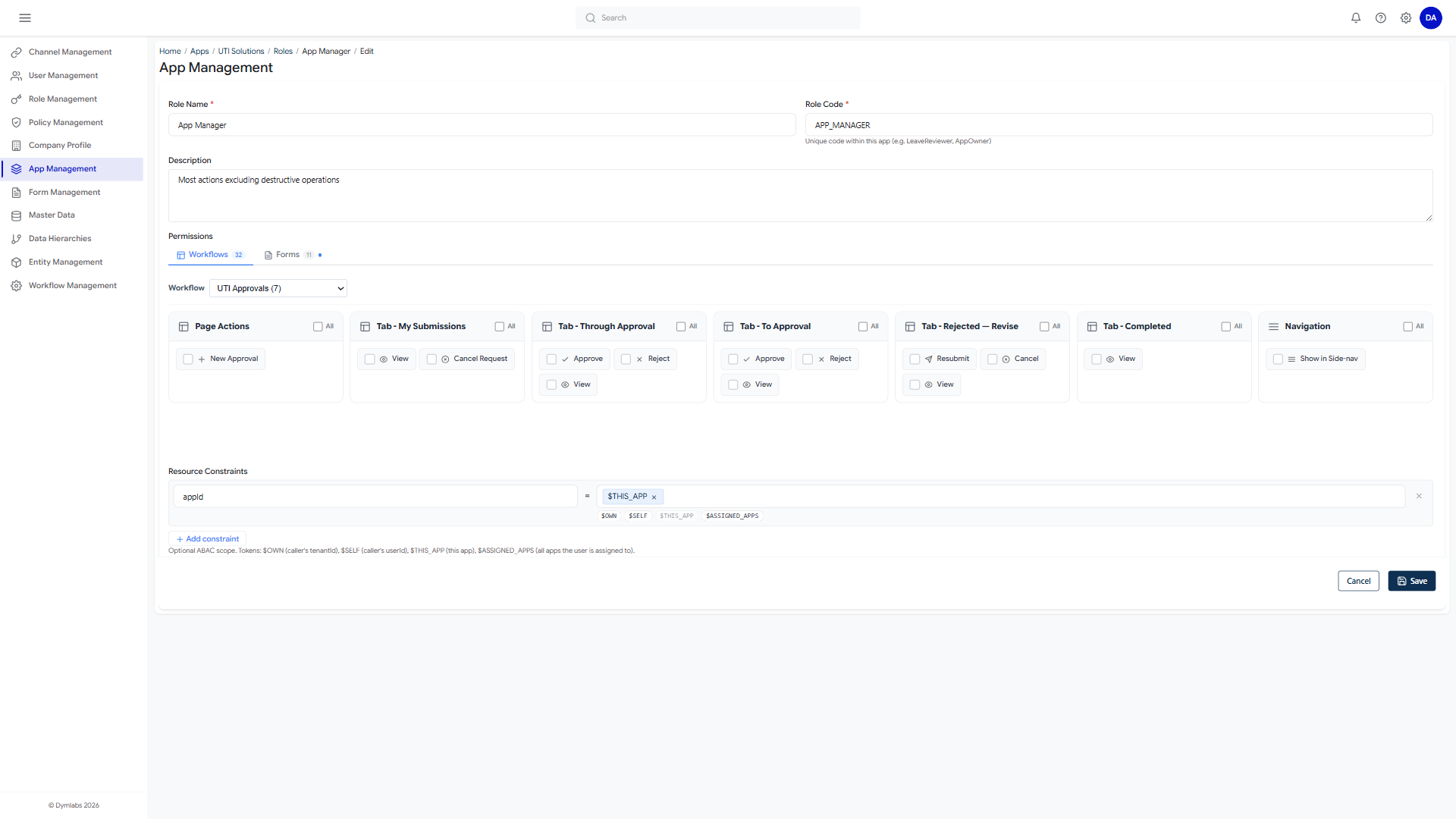Click Role Management key icon
The height and width of the screenshot is (819, 1456).
click(16, 99)
